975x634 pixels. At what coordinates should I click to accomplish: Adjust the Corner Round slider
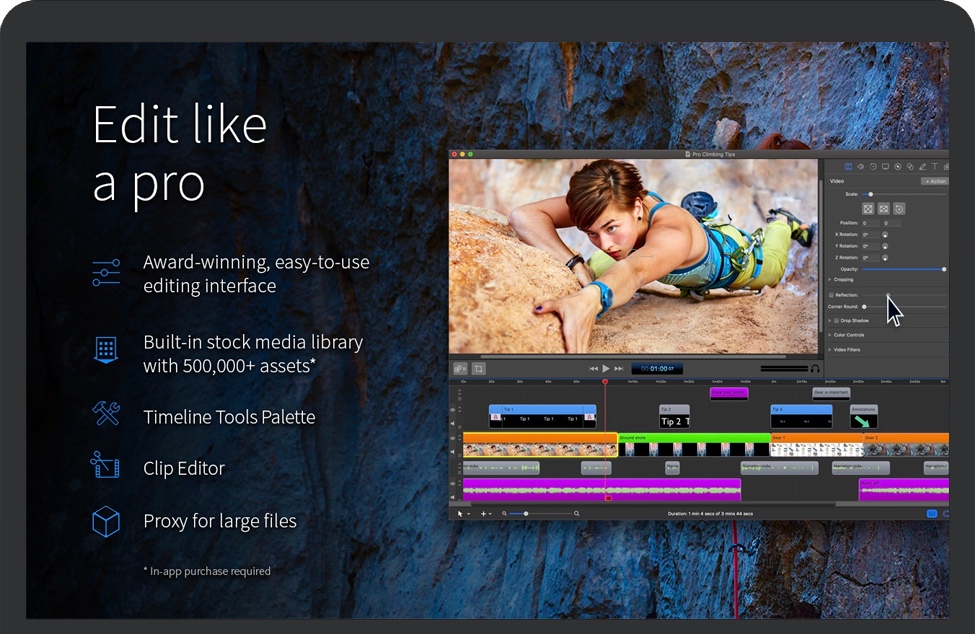click(x=905, y=306)
